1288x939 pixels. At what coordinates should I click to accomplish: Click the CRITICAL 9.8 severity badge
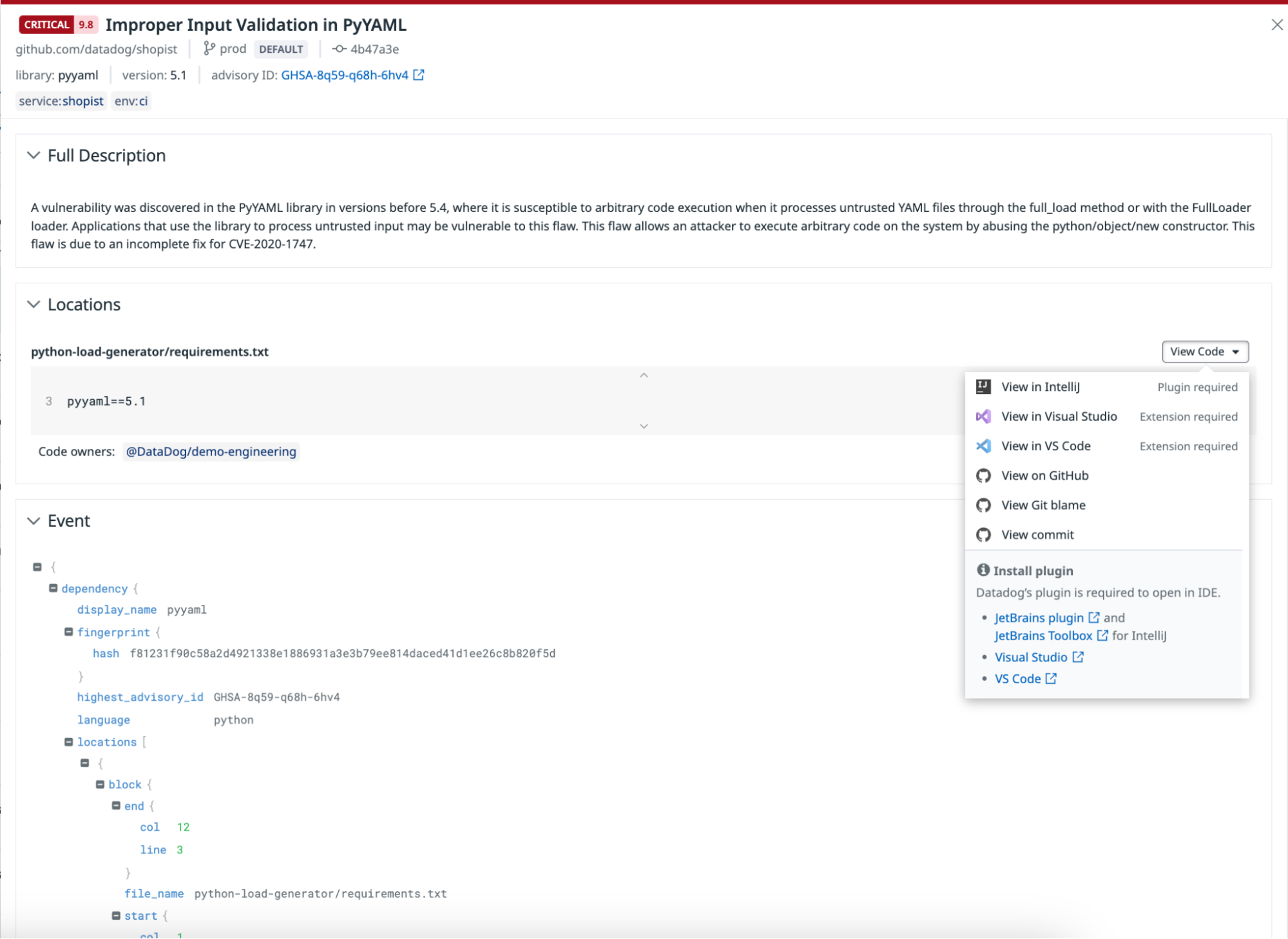point(59,24)
